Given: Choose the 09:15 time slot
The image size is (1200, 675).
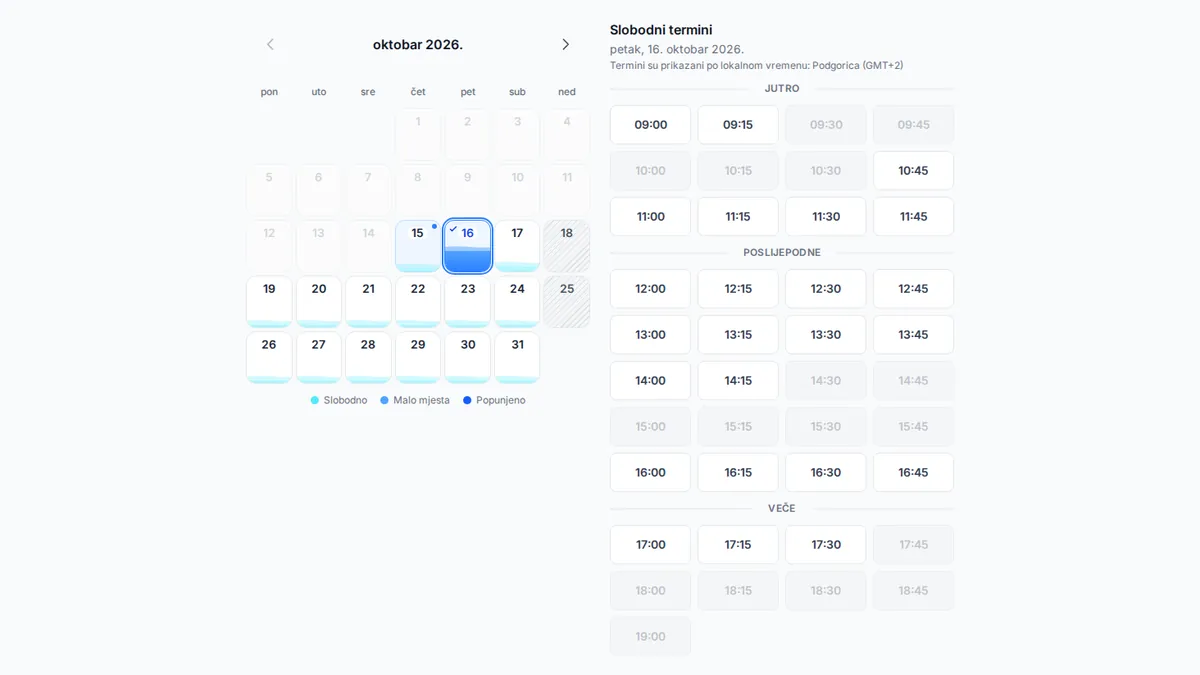Looking at the screenshot, I should tap(738, 125).
